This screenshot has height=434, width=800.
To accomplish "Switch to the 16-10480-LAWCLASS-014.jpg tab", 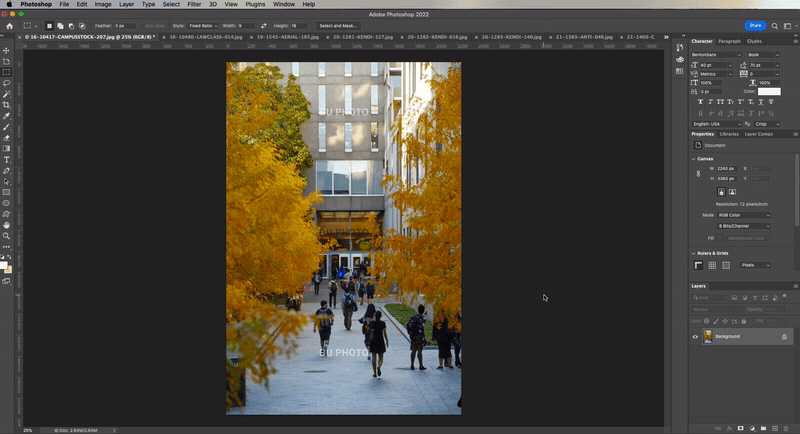I will pos(205,36).
